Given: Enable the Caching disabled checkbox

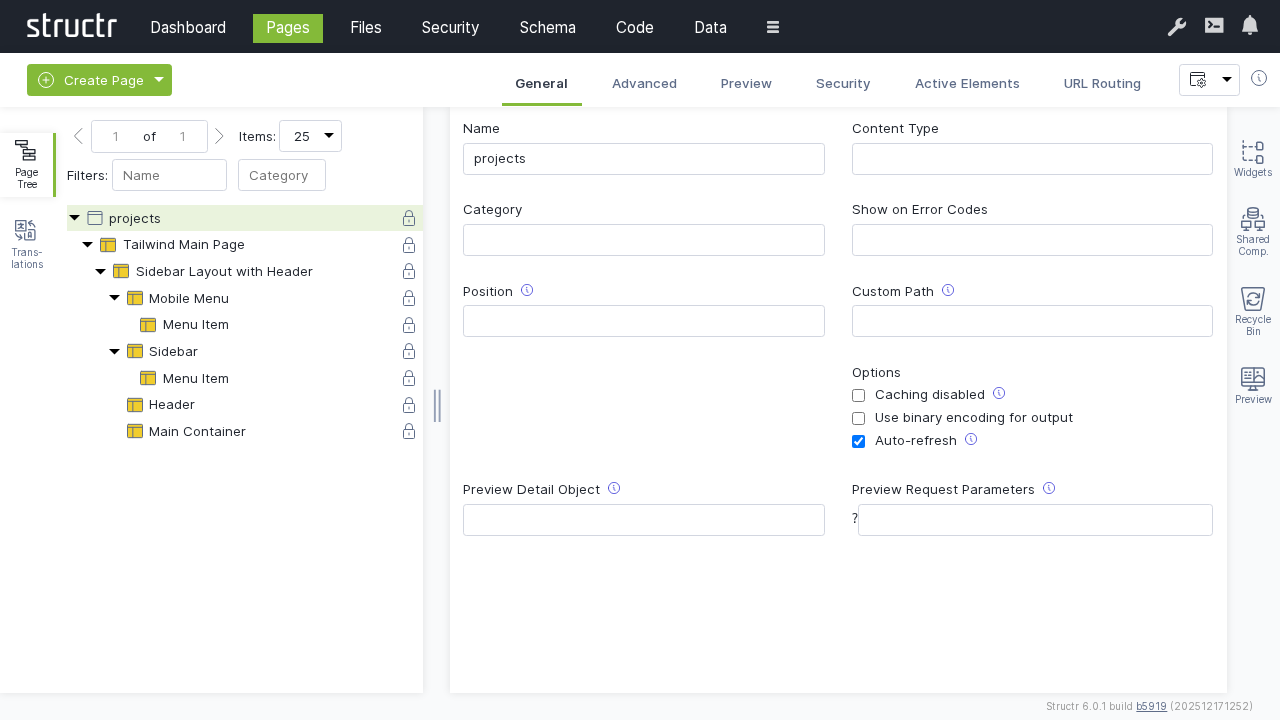Looking at the screenshot, I should 858,396.
